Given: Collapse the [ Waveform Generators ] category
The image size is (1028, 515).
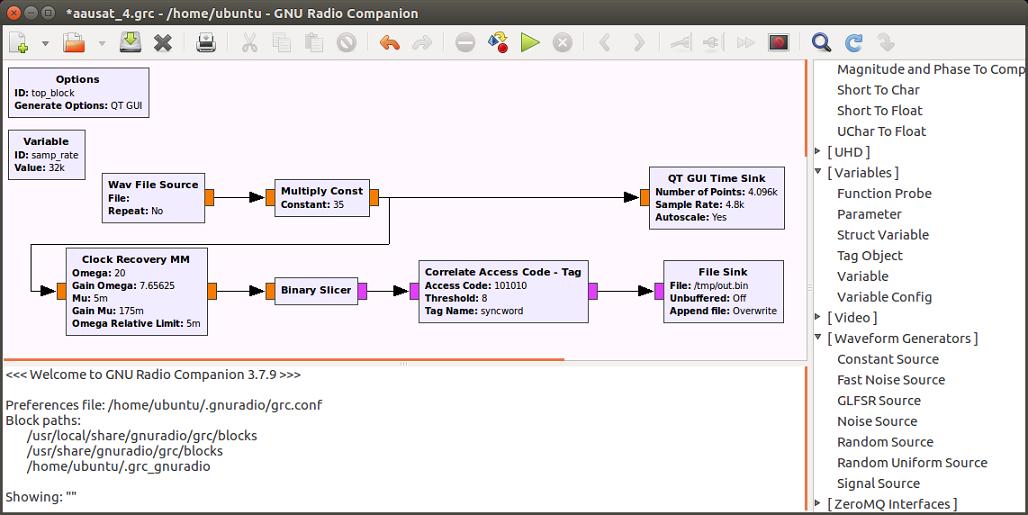Looking at the screenshot, I should [818, 337].
